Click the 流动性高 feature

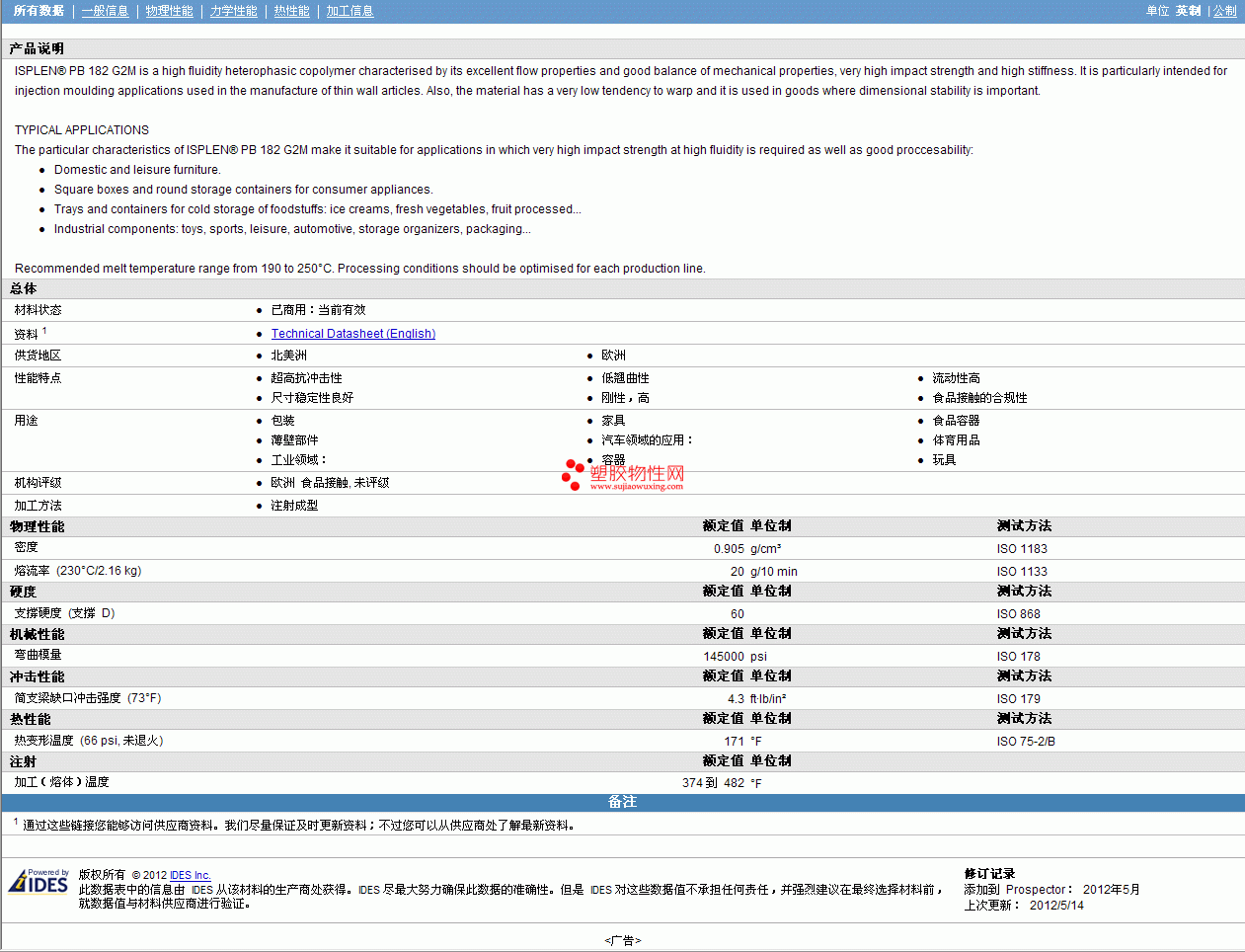point(956,378)
